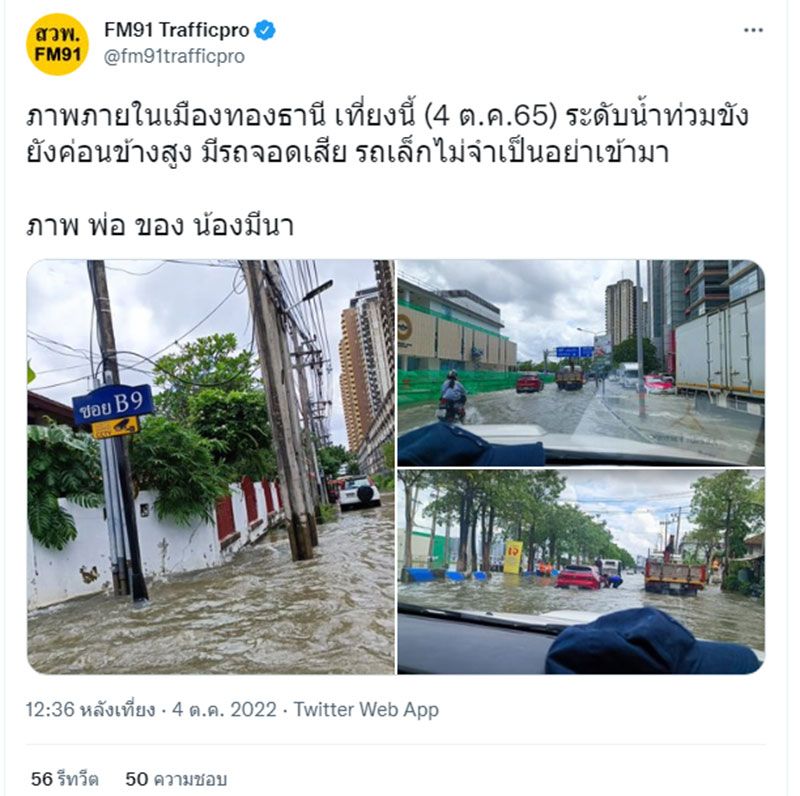Visit the @fm91trafficpro handle link
Image resolution: width=800 pixels, height=796 pixels.
(x=174, y=56)
